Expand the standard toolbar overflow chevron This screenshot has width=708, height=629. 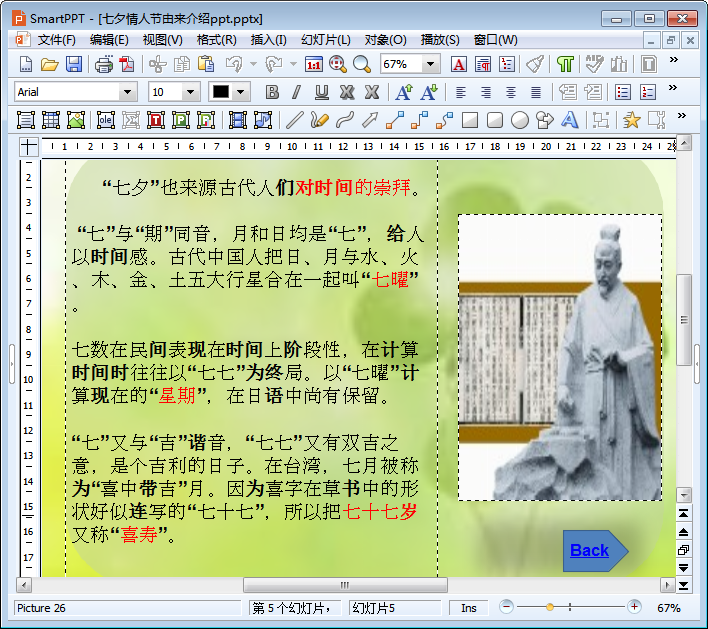(x=674, y=60)
